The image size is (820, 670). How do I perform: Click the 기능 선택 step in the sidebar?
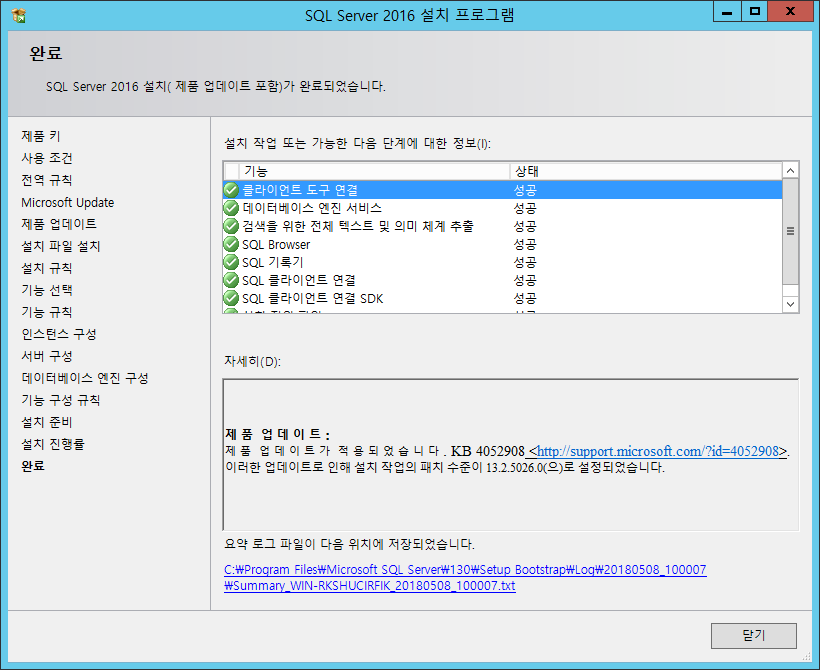pyautogui.click(x=47, y=290)
